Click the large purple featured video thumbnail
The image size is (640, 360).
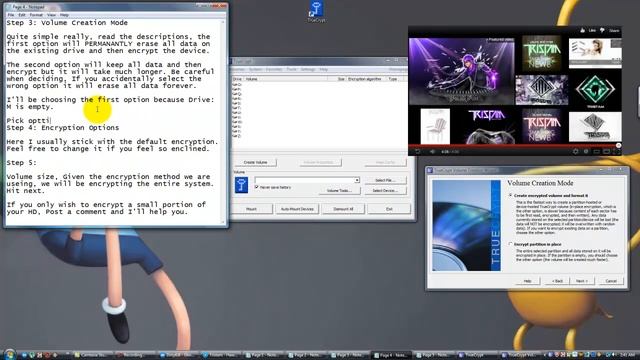click(462, 71)
